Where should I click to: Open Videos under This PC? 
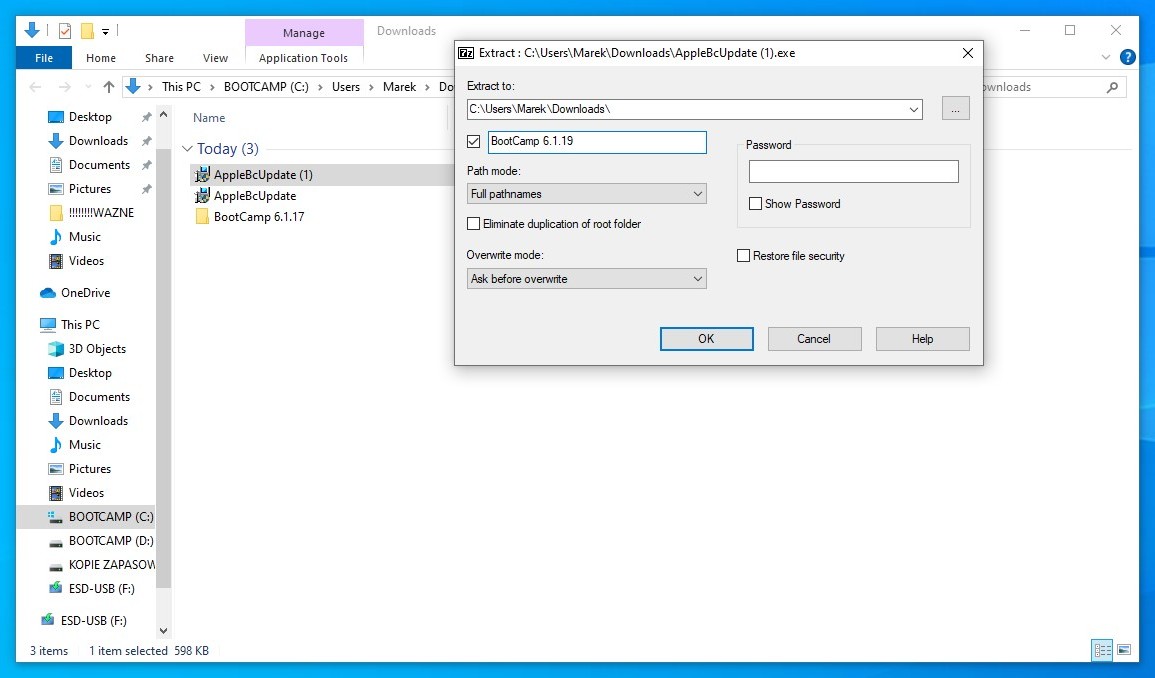point(76,493)
